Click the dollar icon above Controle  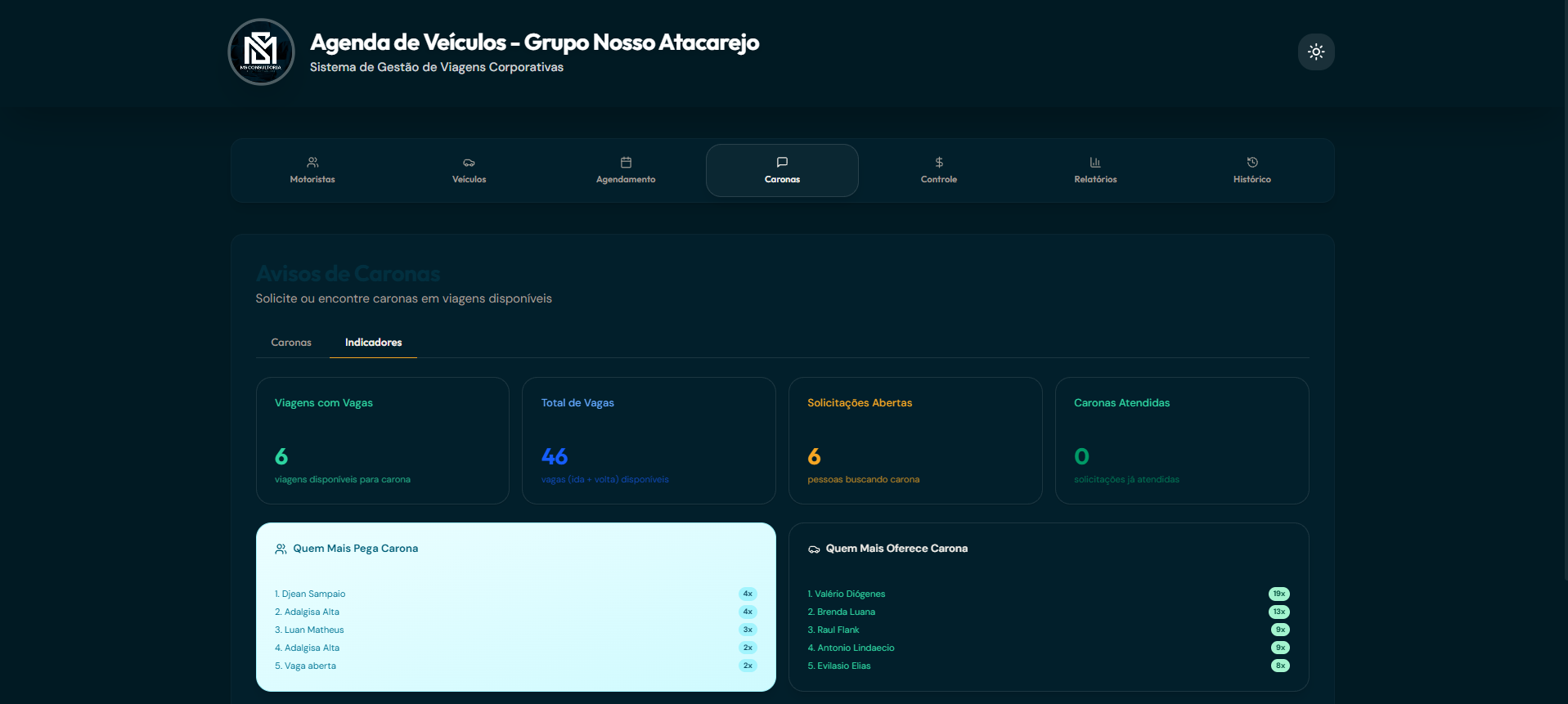pyautogui.click(x=939, y=162)
